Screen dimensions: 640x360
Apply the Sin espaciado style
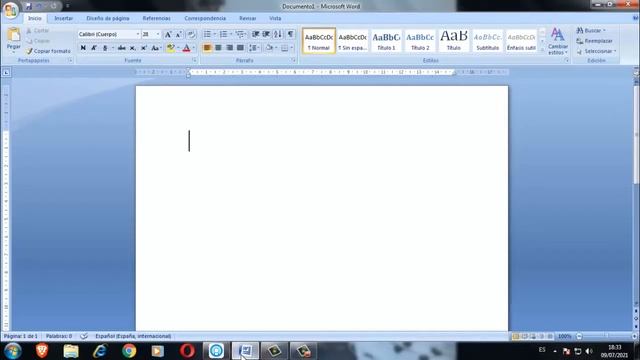click(x=353, y=41)
